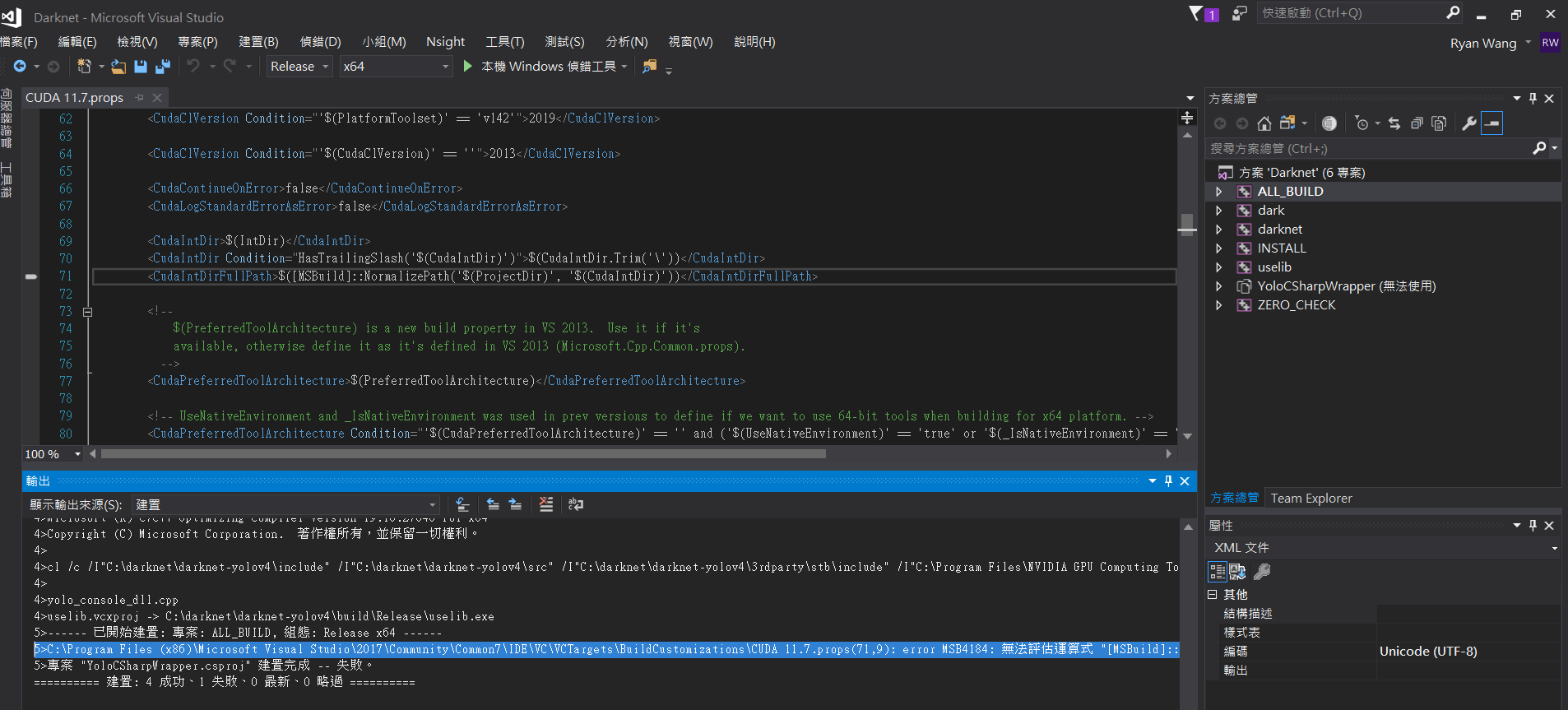1568x710 pixels.
Task: Switch Properties grid to categorized view
Action: (x=1218, y=572)
